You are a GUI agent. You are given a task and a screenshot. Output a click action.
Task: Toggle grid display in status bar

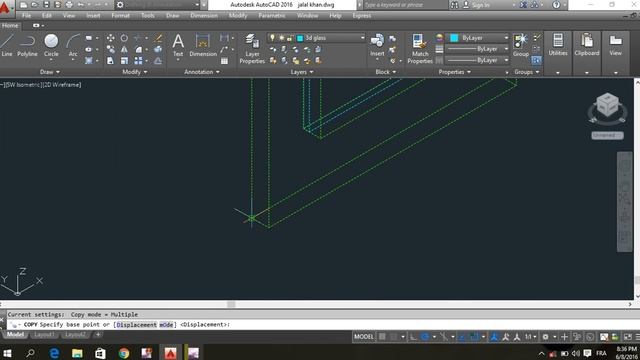pyautogui.click(x=382, y=337)
